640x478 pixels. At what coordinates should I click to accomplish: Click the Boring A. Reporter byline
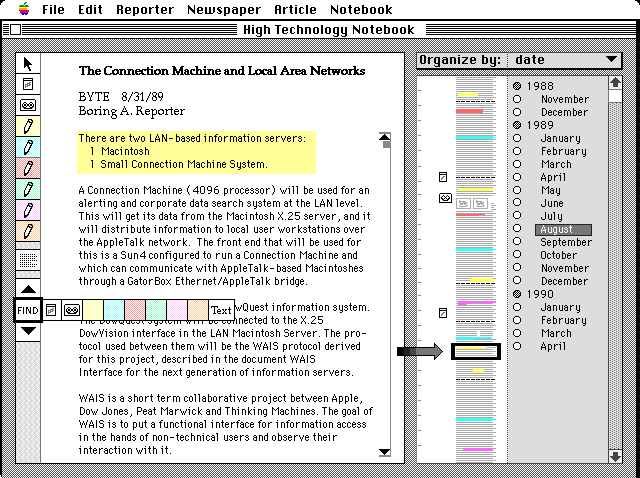131,111
